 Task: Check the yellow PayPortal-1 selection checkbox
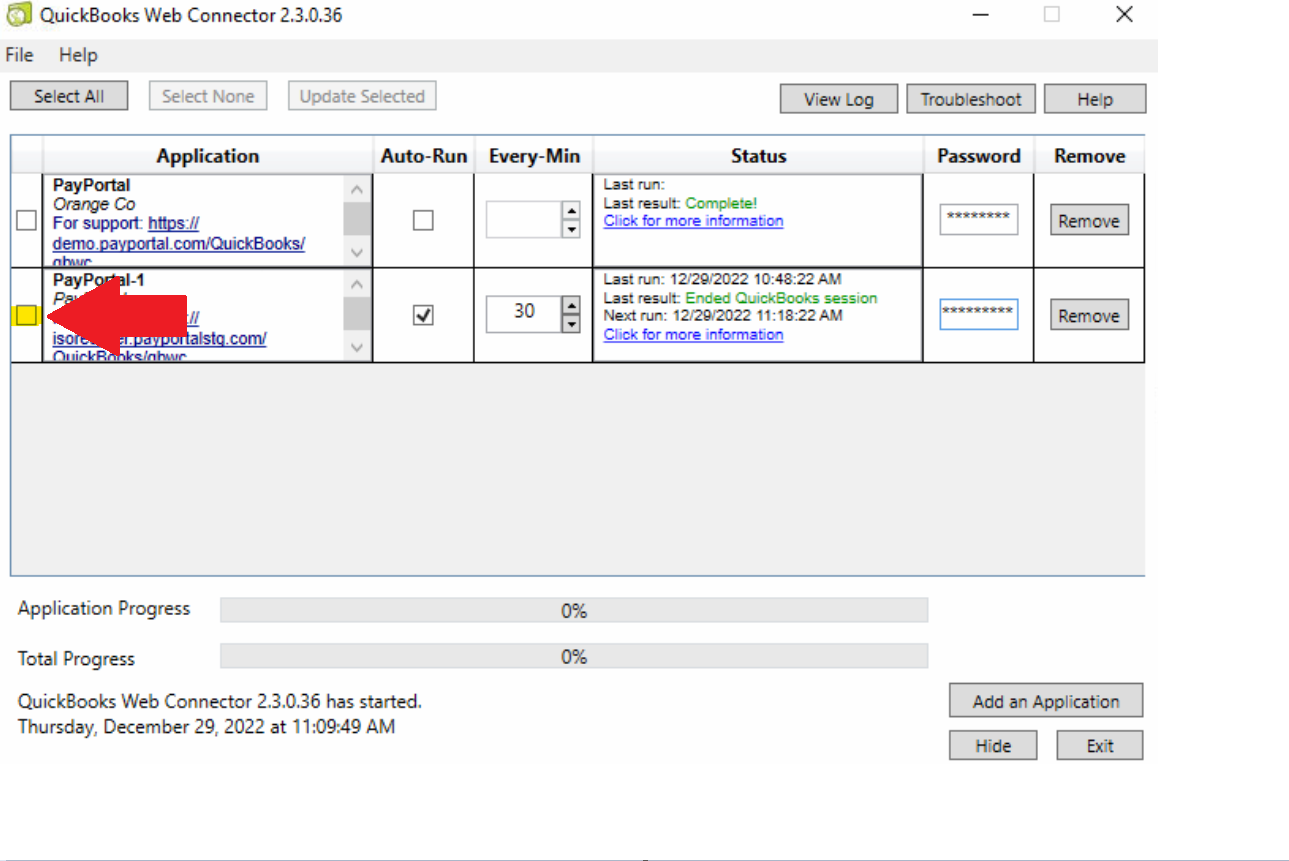[27, 315]
